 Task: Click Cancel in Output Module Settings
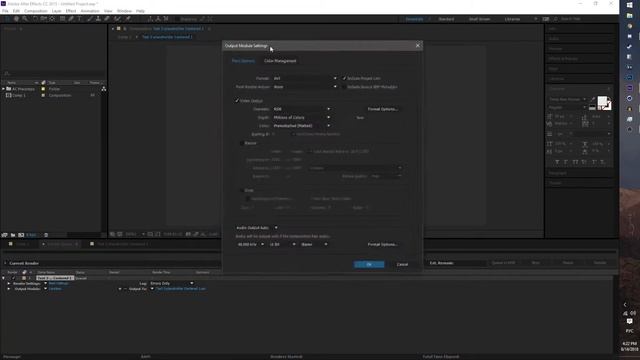402,264
